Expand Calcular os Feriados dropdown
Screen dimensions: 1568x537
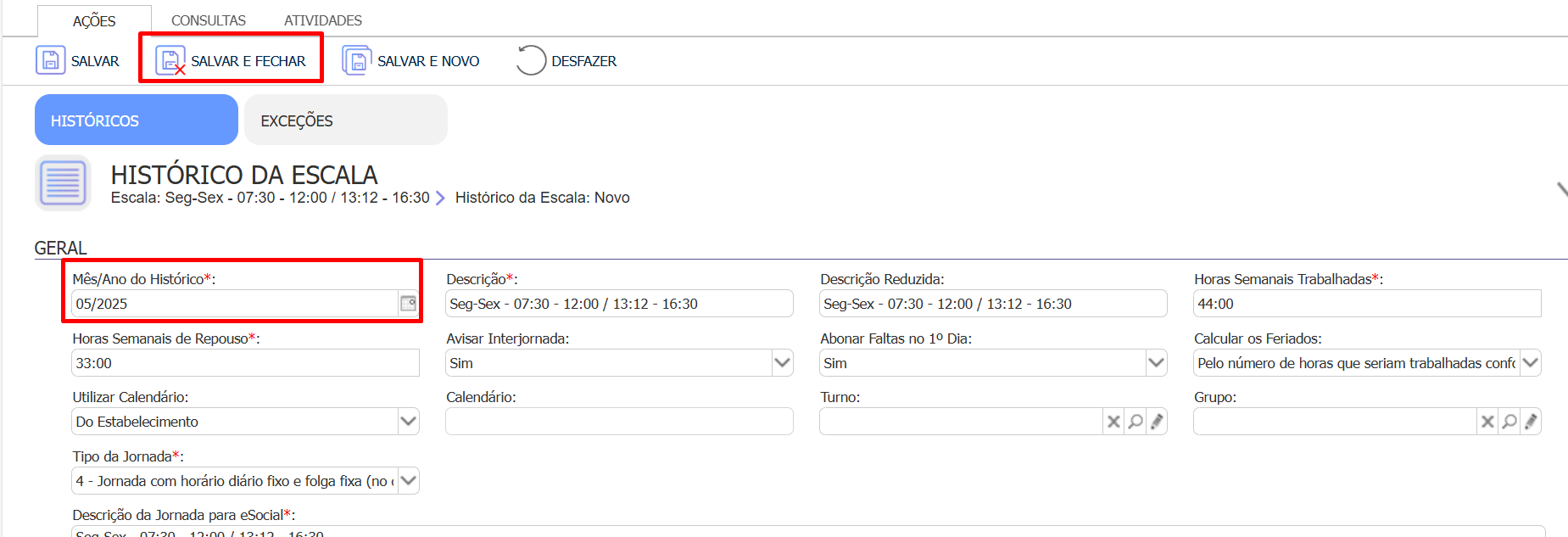(1531, 363)
